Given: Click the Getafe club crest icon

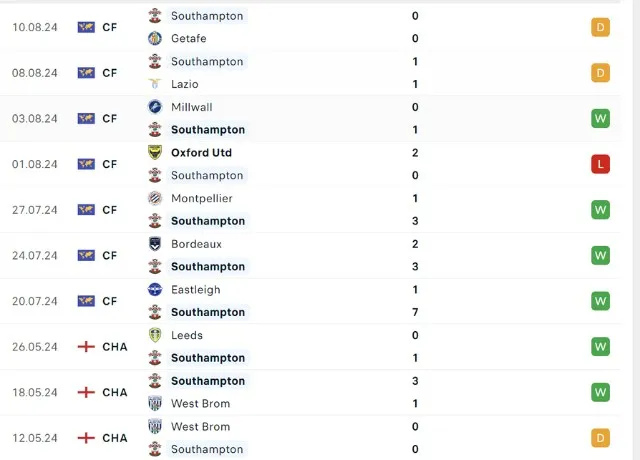Looking at the screenshot, I should [155, 39].
